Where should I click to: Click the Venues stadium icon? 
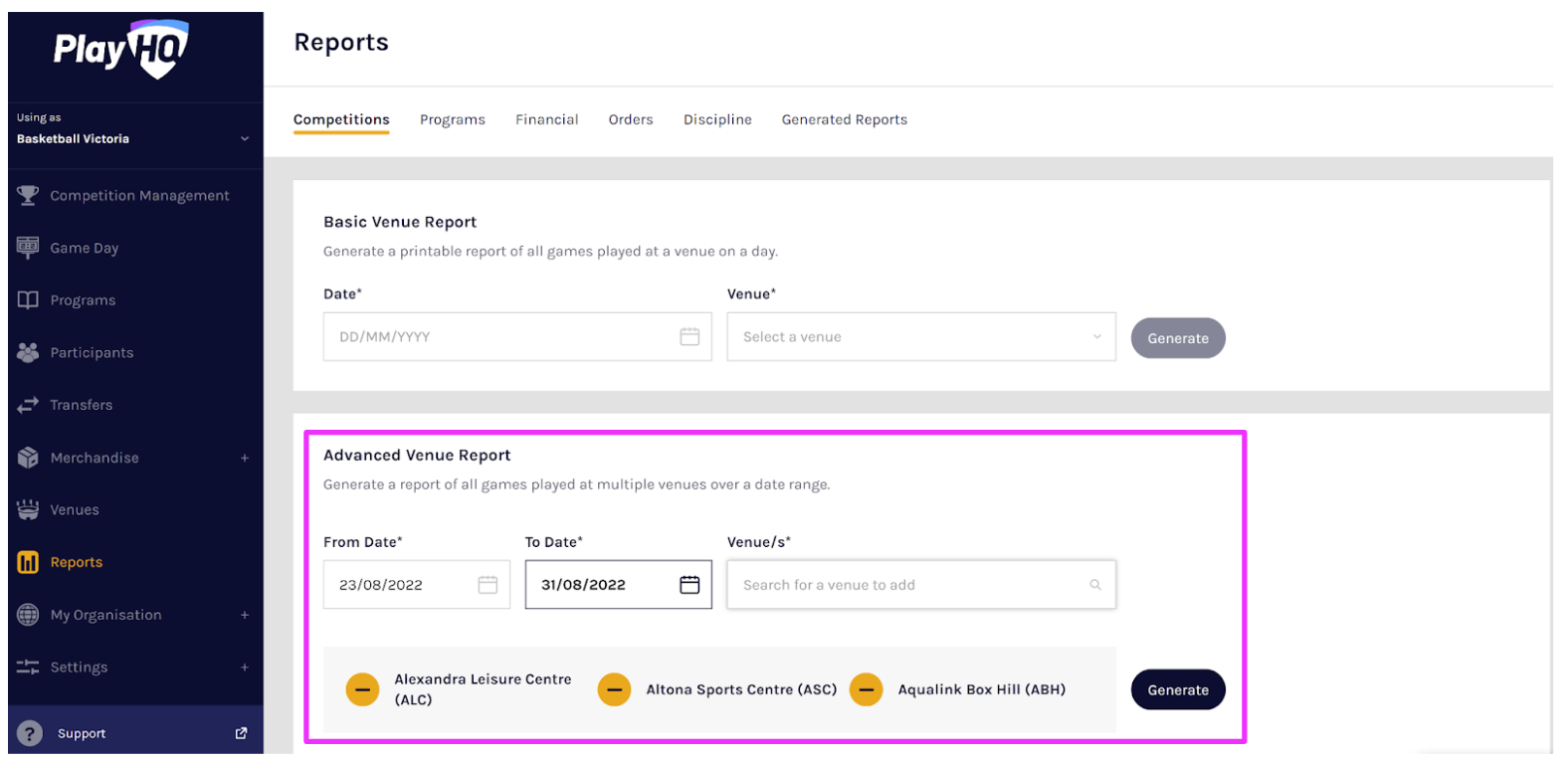point(28,509)
